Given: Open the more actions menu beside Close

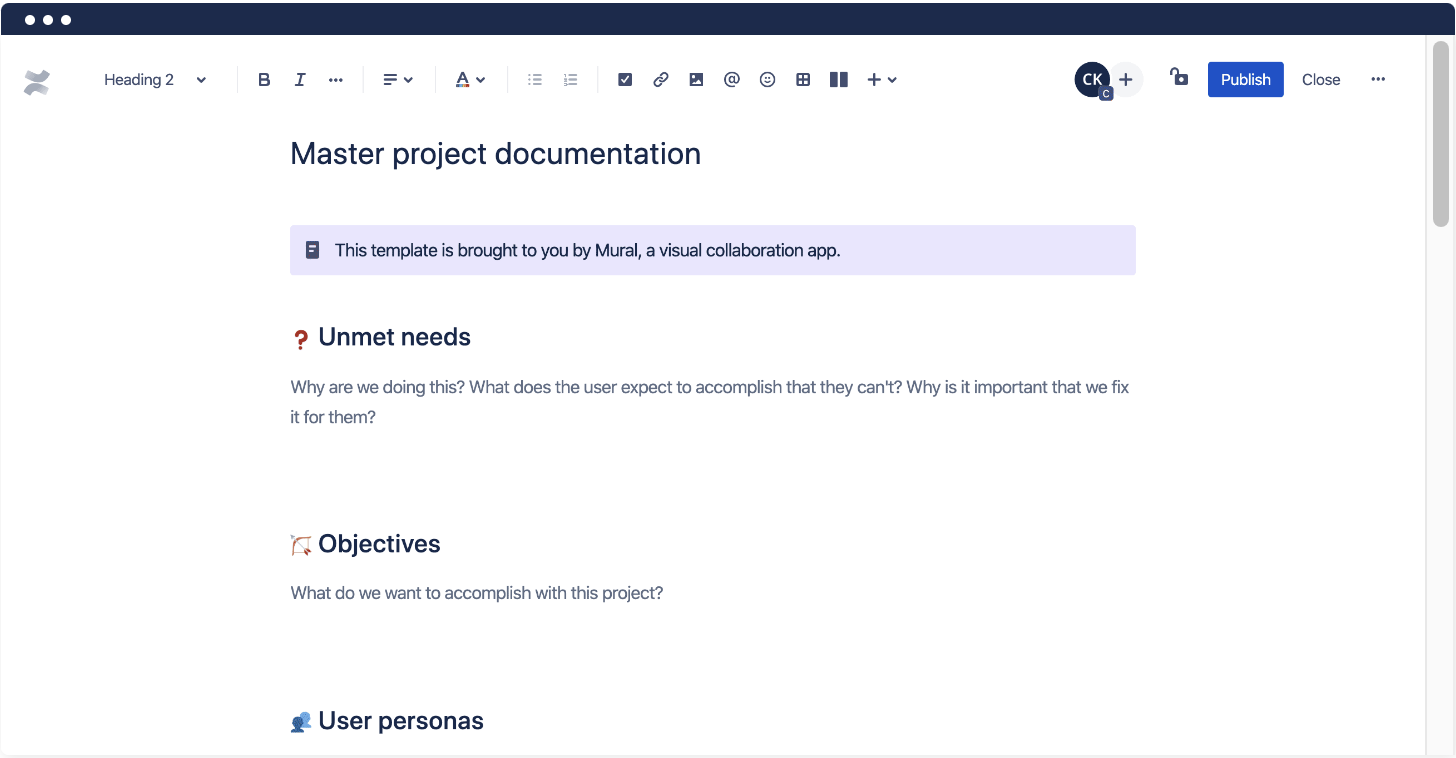Looking at the screenshot, I should click(1378, 79).
